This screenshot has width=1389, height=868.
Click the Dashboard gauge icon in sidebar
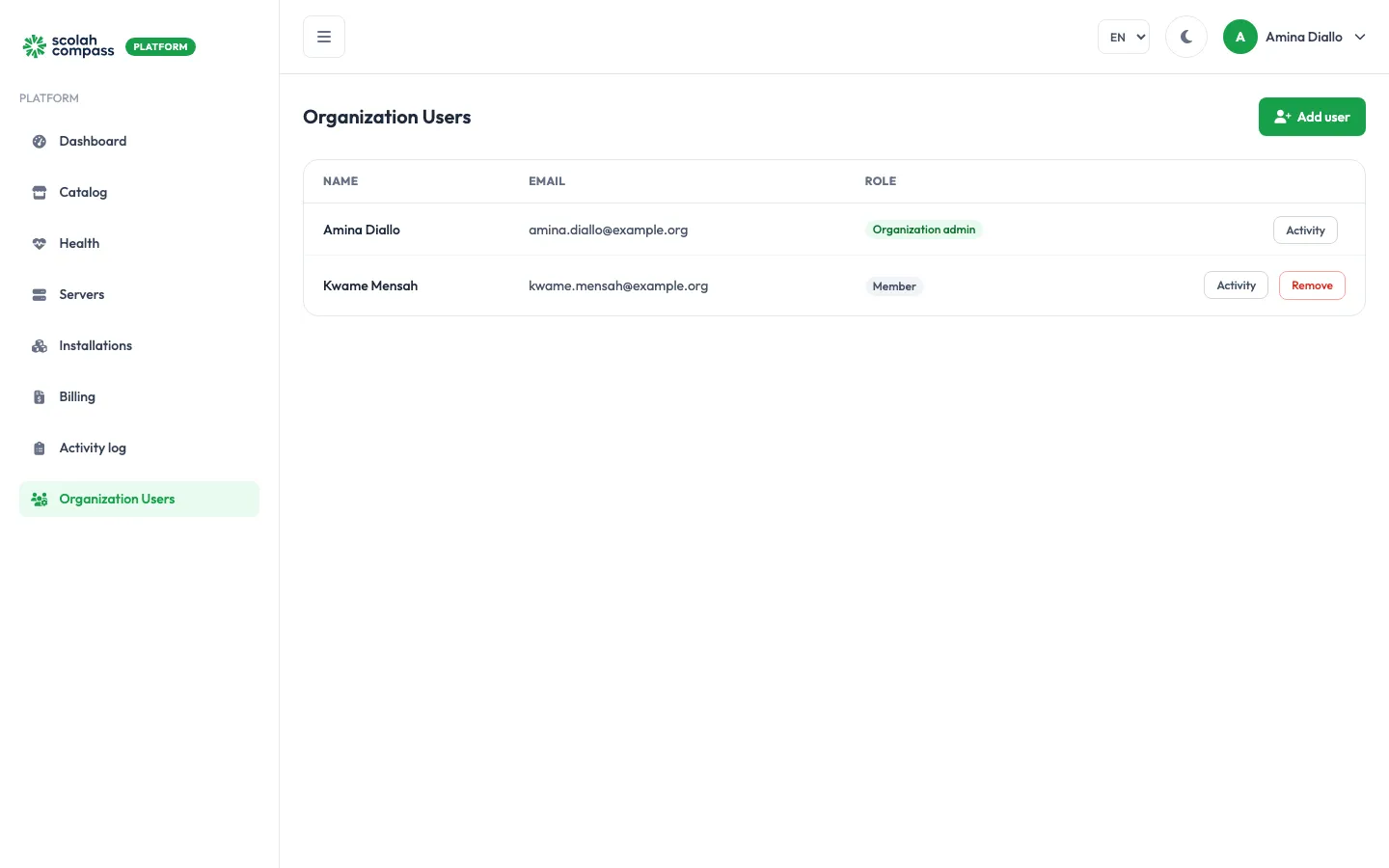click(40, 142)
